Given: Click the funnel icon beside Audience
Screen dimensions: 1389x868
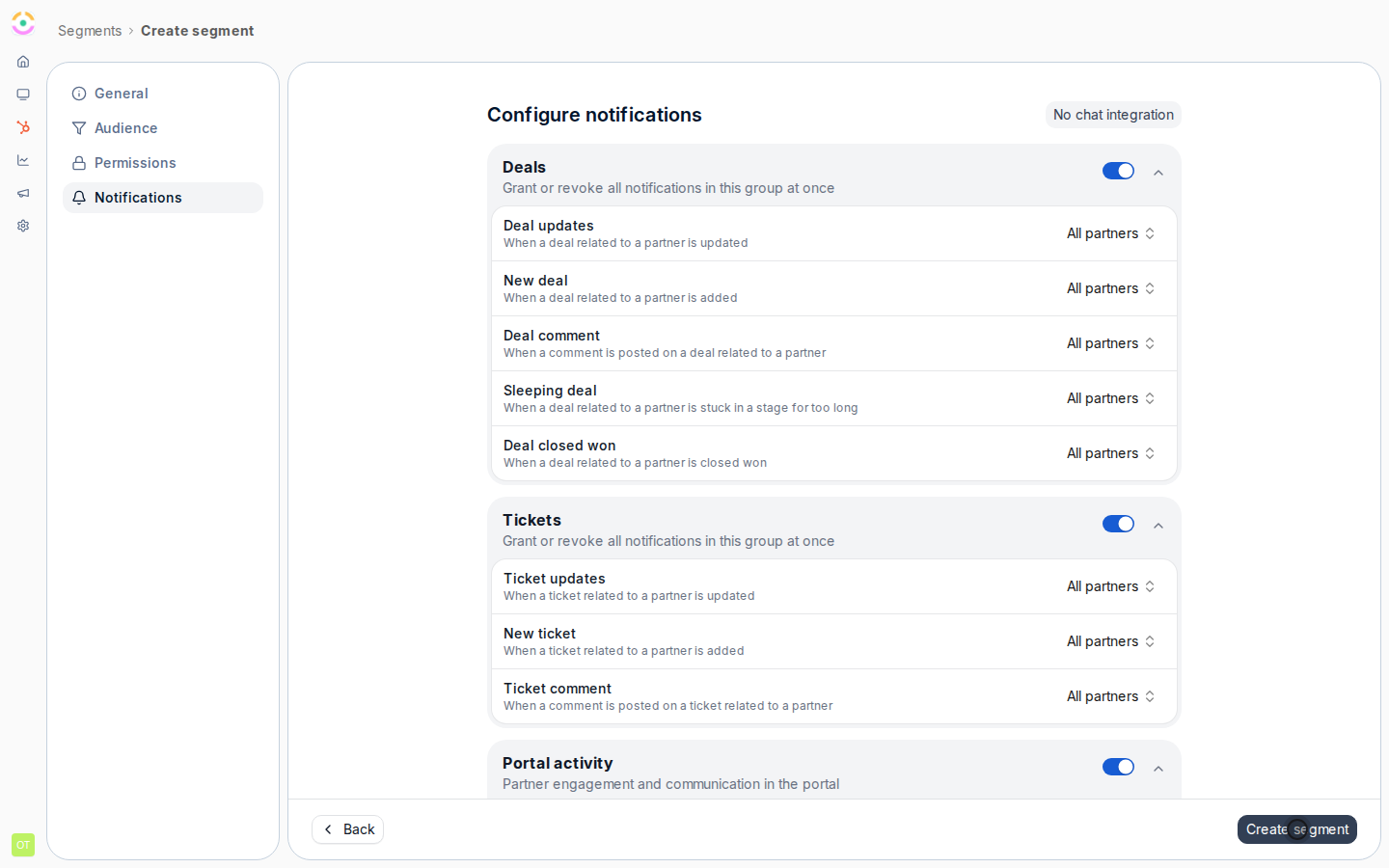Looking at the screenshot, I should (79, 128).
